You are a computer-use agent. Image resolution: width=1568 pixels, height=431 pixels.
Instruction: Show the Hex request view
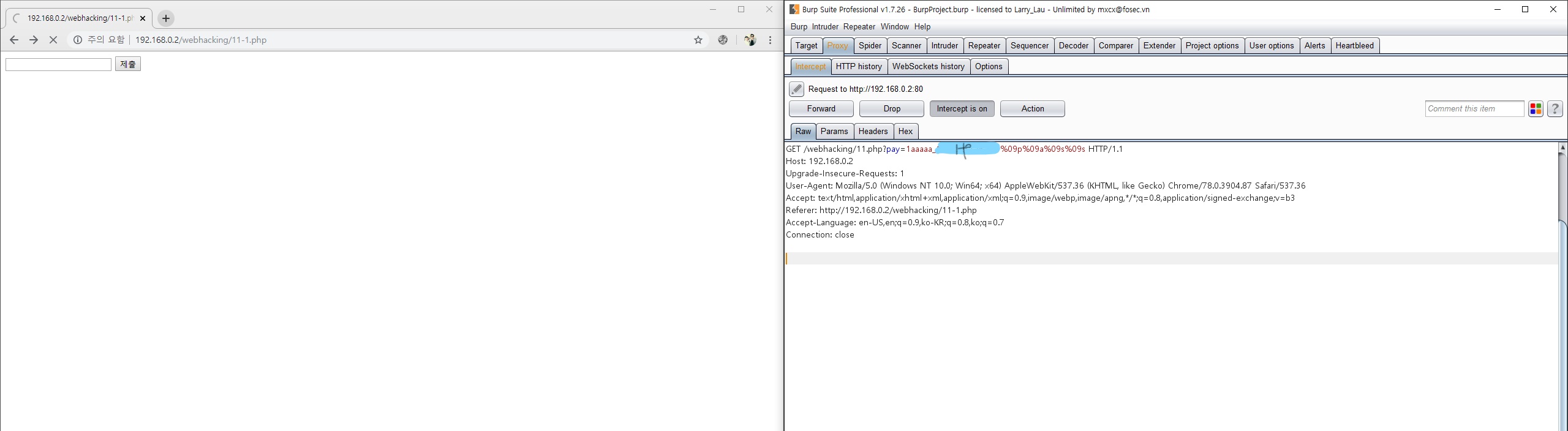905,132
